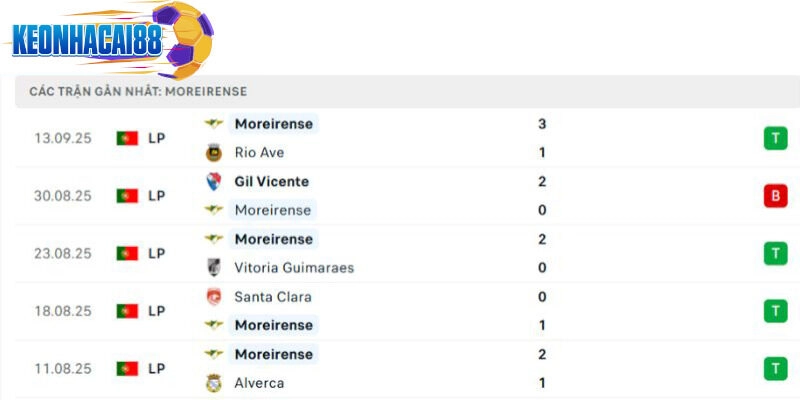Click the Alverca club crest
800x400 pixels.
pyautogui.click(x=213, y=383)
